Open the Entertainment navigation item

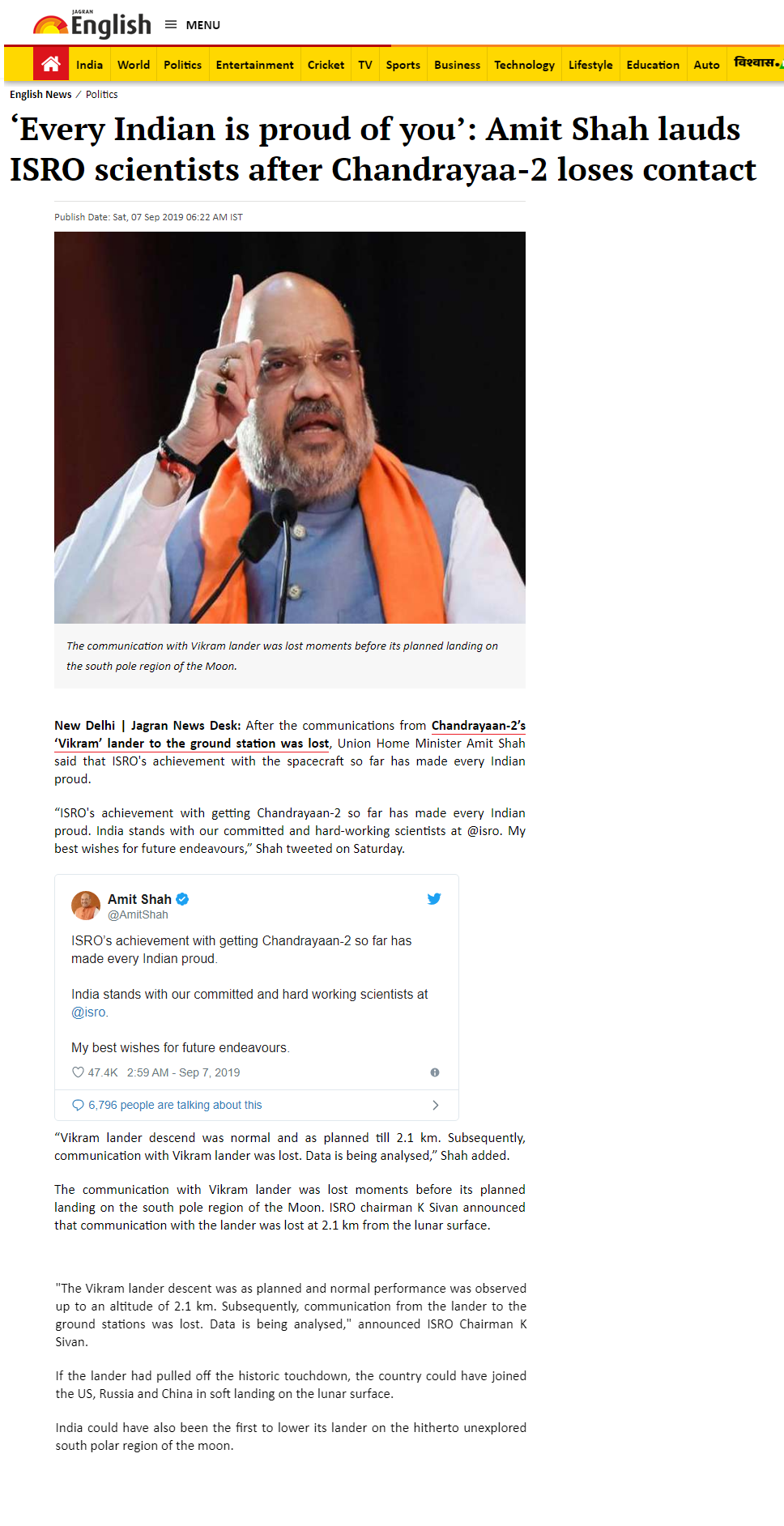pos(254,65)
